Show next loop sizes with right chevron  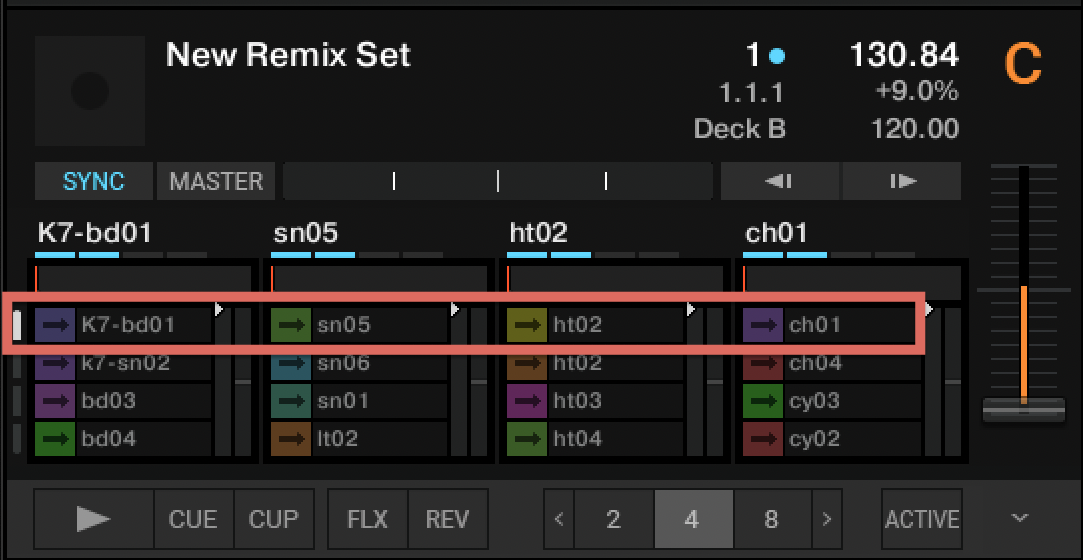pos(826,519)
